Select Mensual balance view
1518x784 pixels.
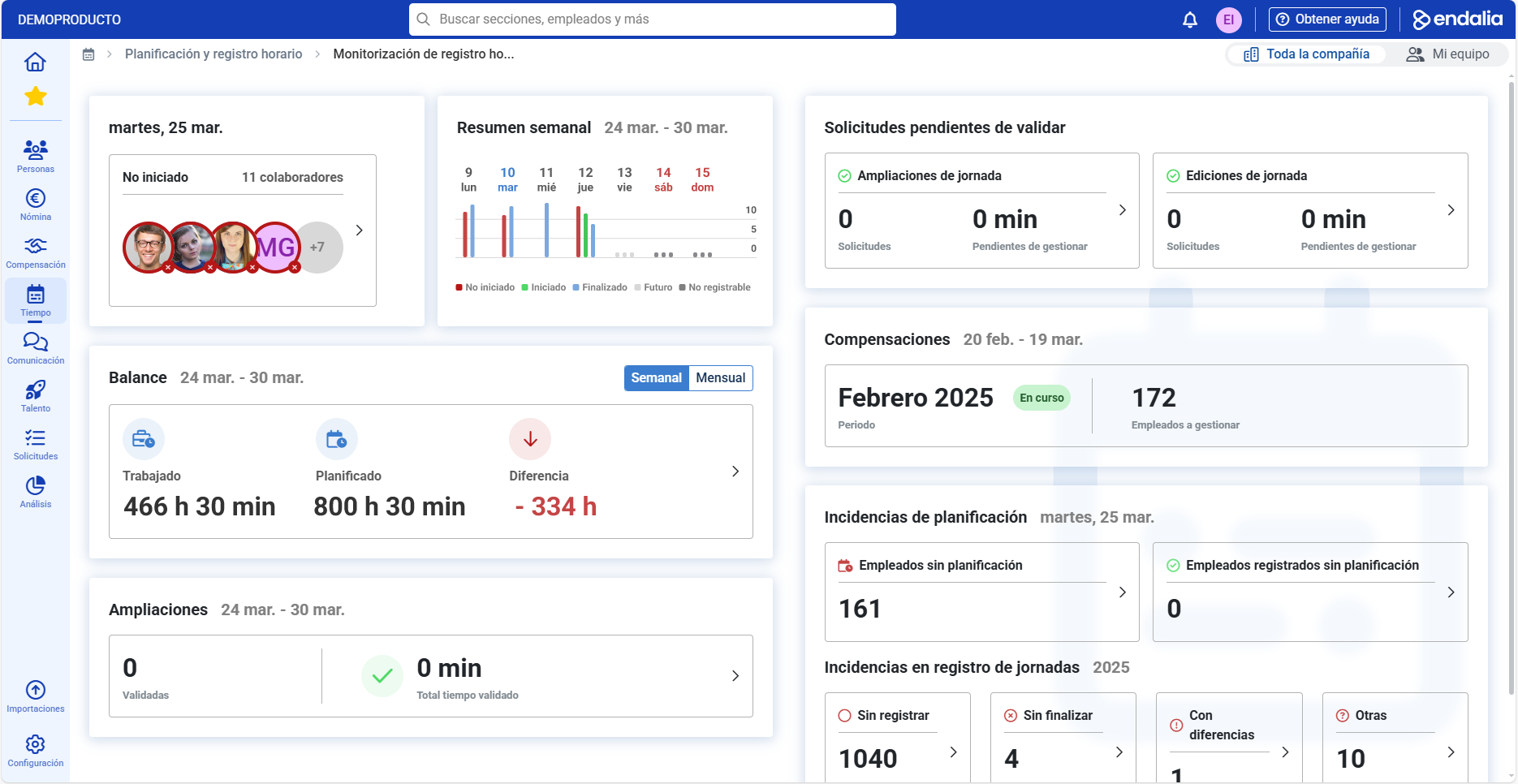pos(721,378)
